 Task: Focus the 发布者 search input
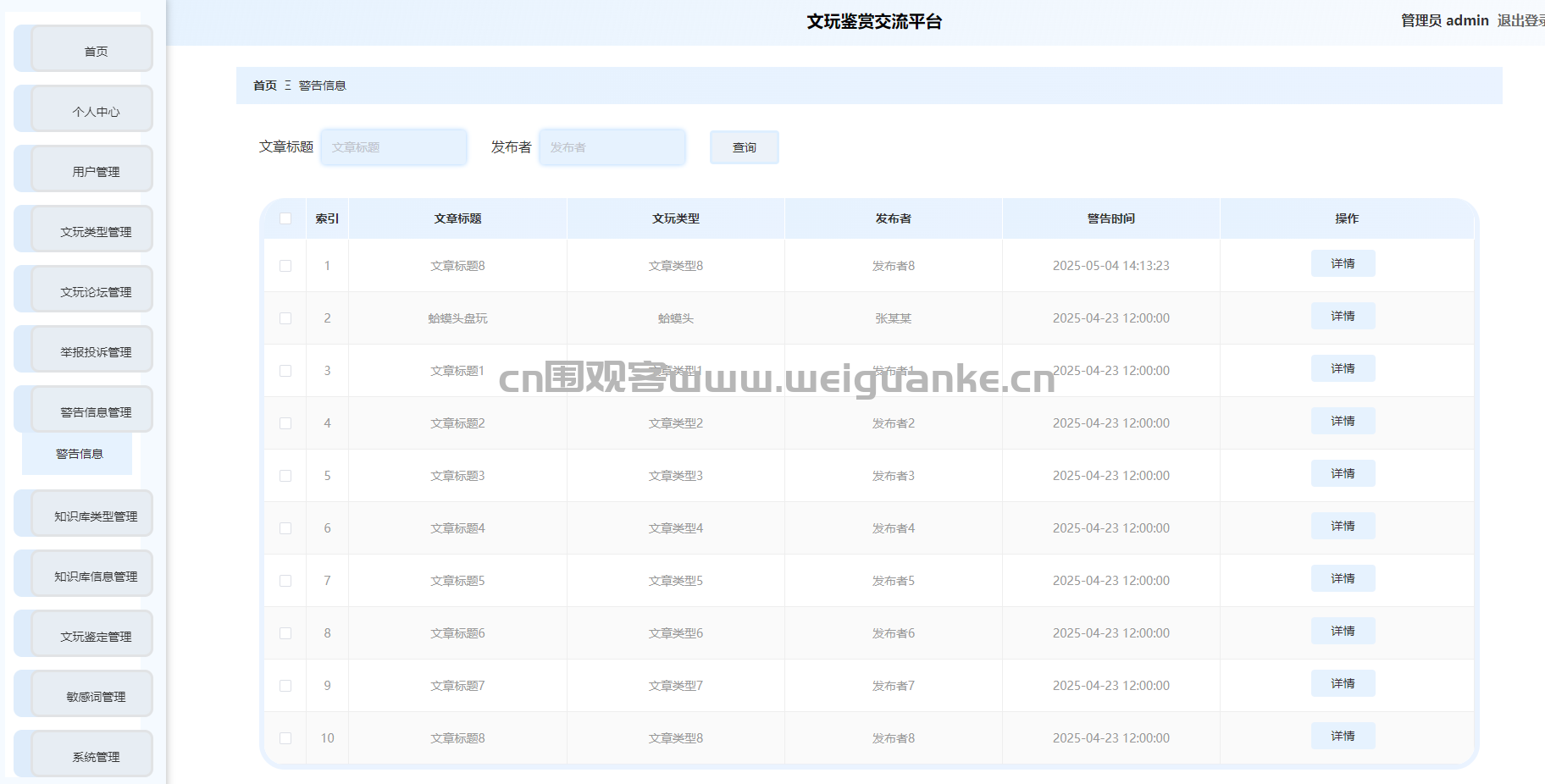coord(612,147)
